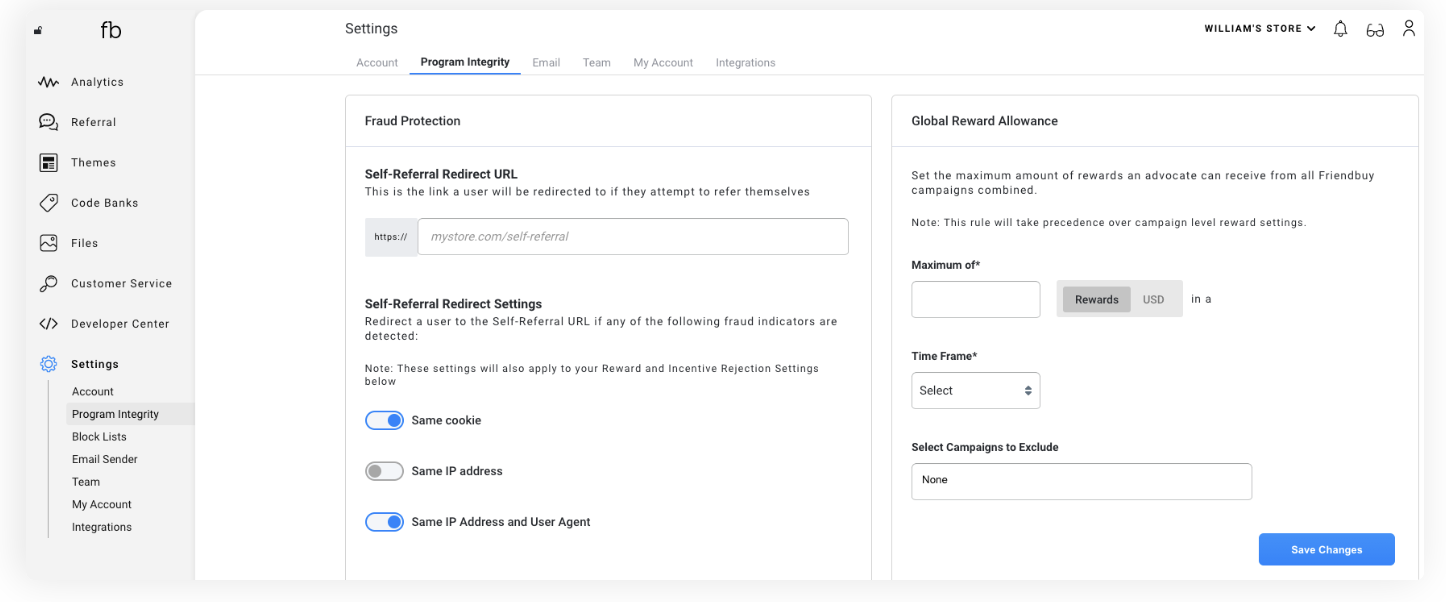Disable the Same cookie toggle
Screen dimensions: 1446x602
point(384,421)
